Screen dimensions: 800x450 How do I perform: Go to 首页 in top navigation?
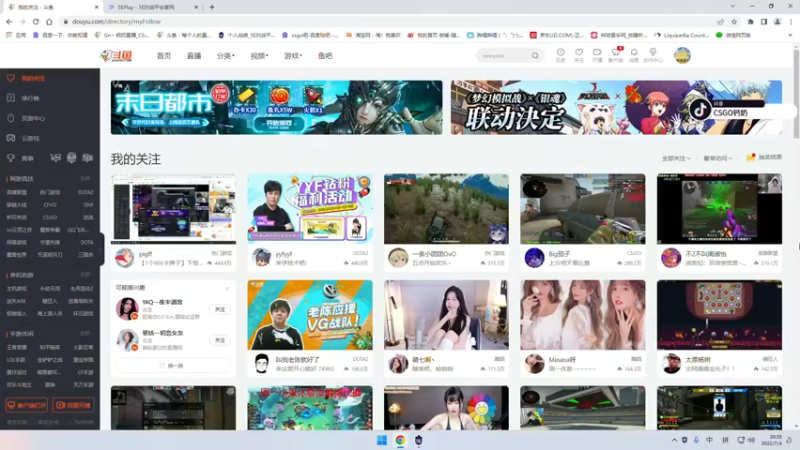pos(164,56)
